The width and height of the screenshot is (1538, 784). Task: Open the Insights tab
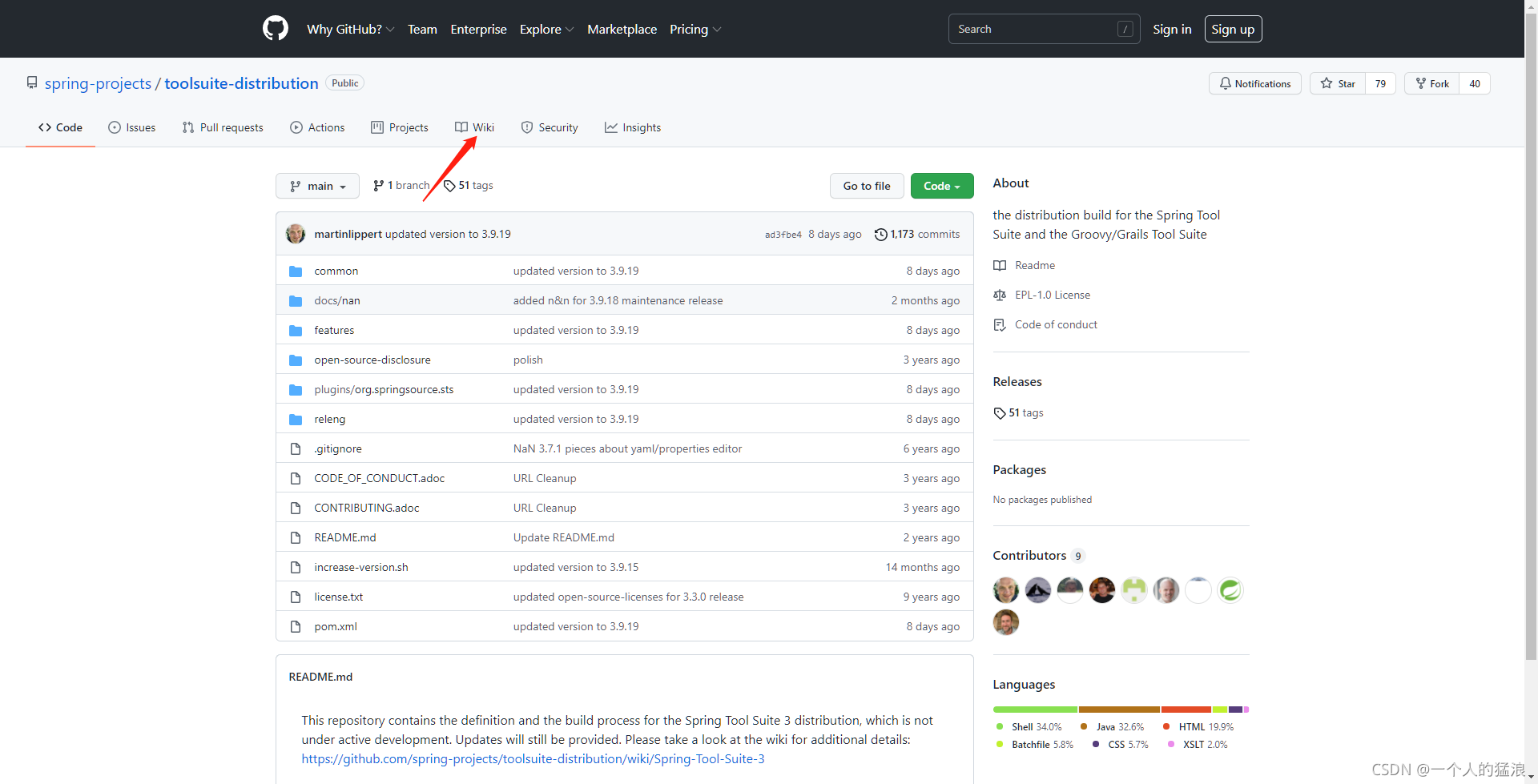[x=633, y=127]
